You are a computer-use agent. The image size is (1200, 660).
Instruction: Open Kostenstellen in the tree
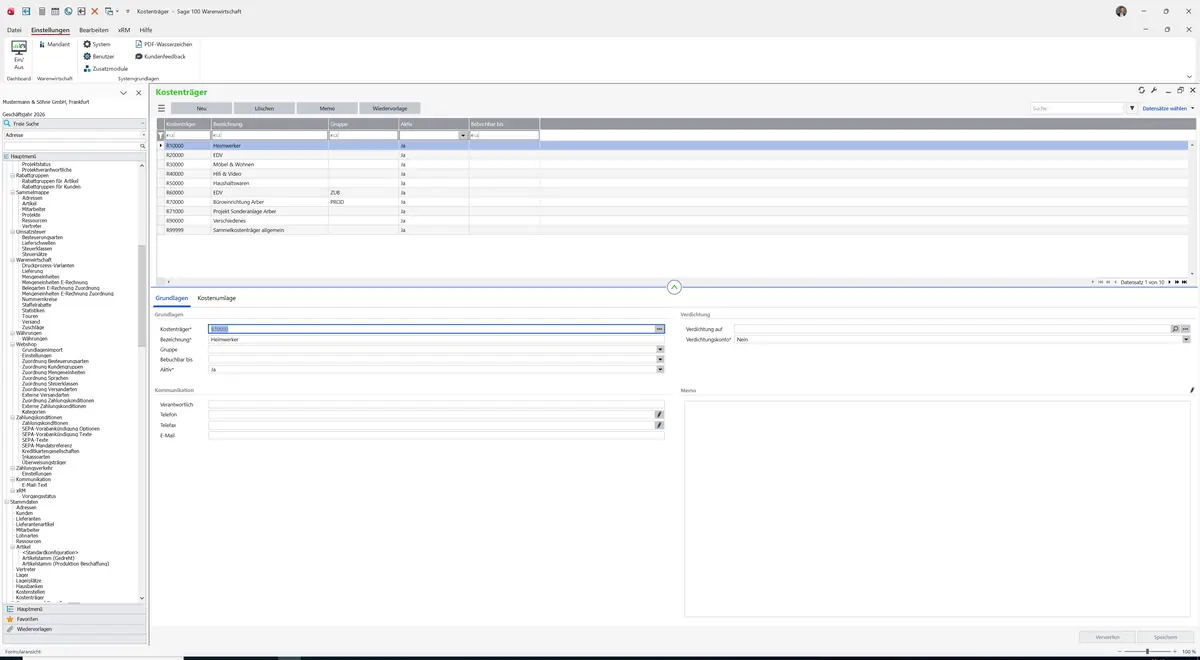(x=30, y=592)
